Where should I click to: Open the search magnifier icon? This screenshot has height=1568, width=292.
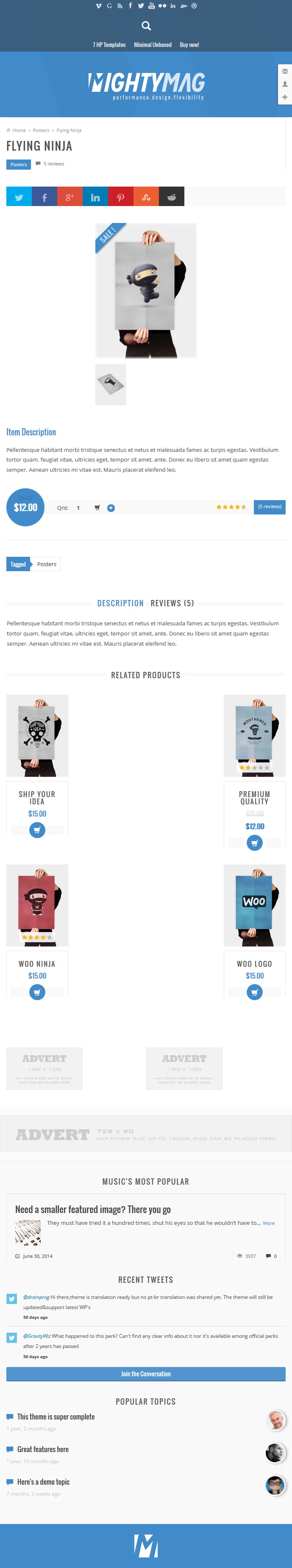146,25
